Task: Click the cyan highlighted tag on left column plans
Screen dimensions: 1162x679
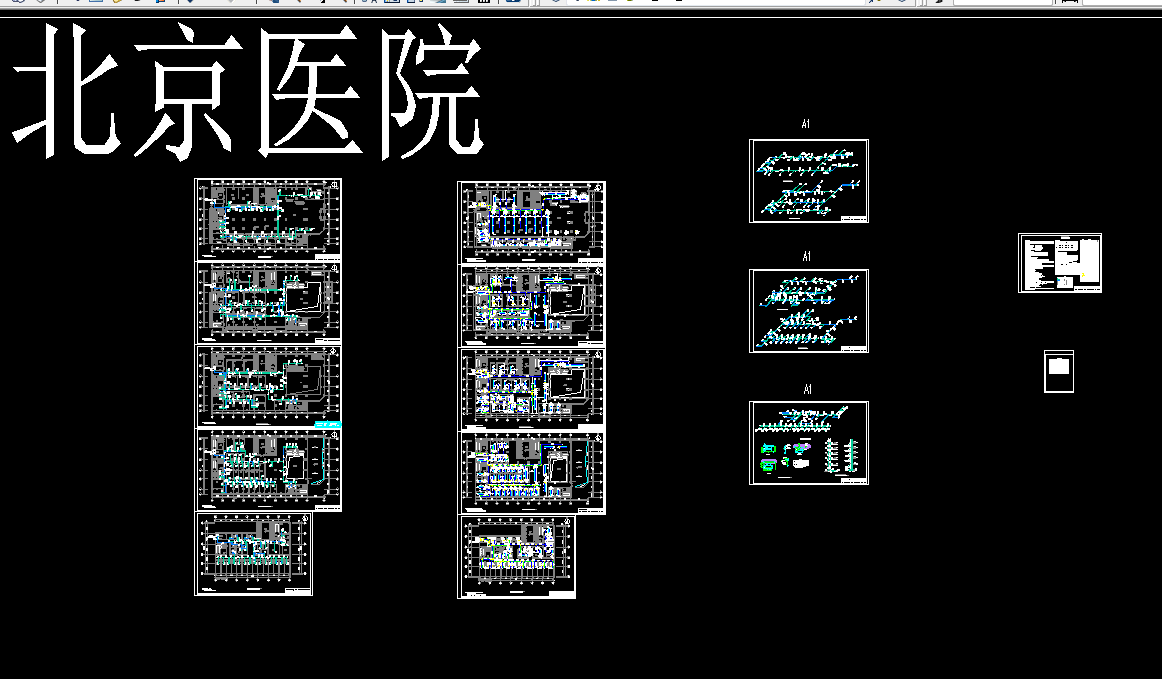Action: (x=328, y=425)
